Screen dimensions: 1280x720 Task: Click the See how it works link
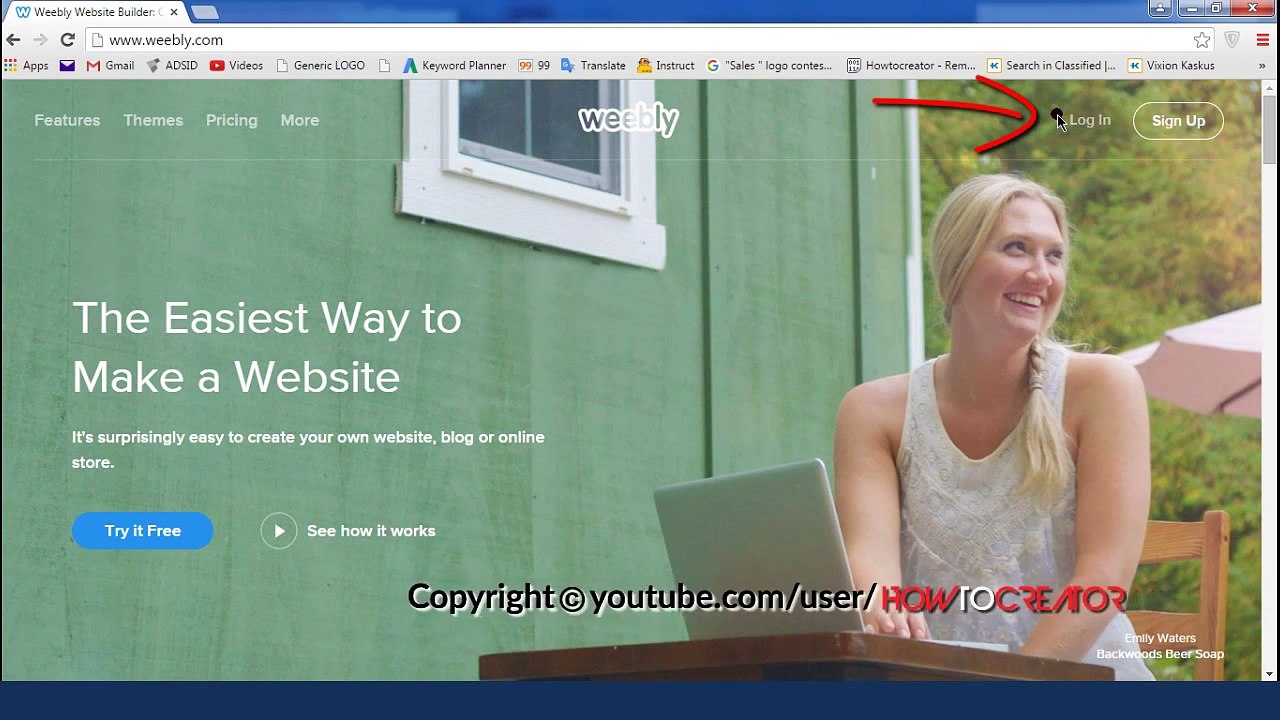tap(371, 531)
